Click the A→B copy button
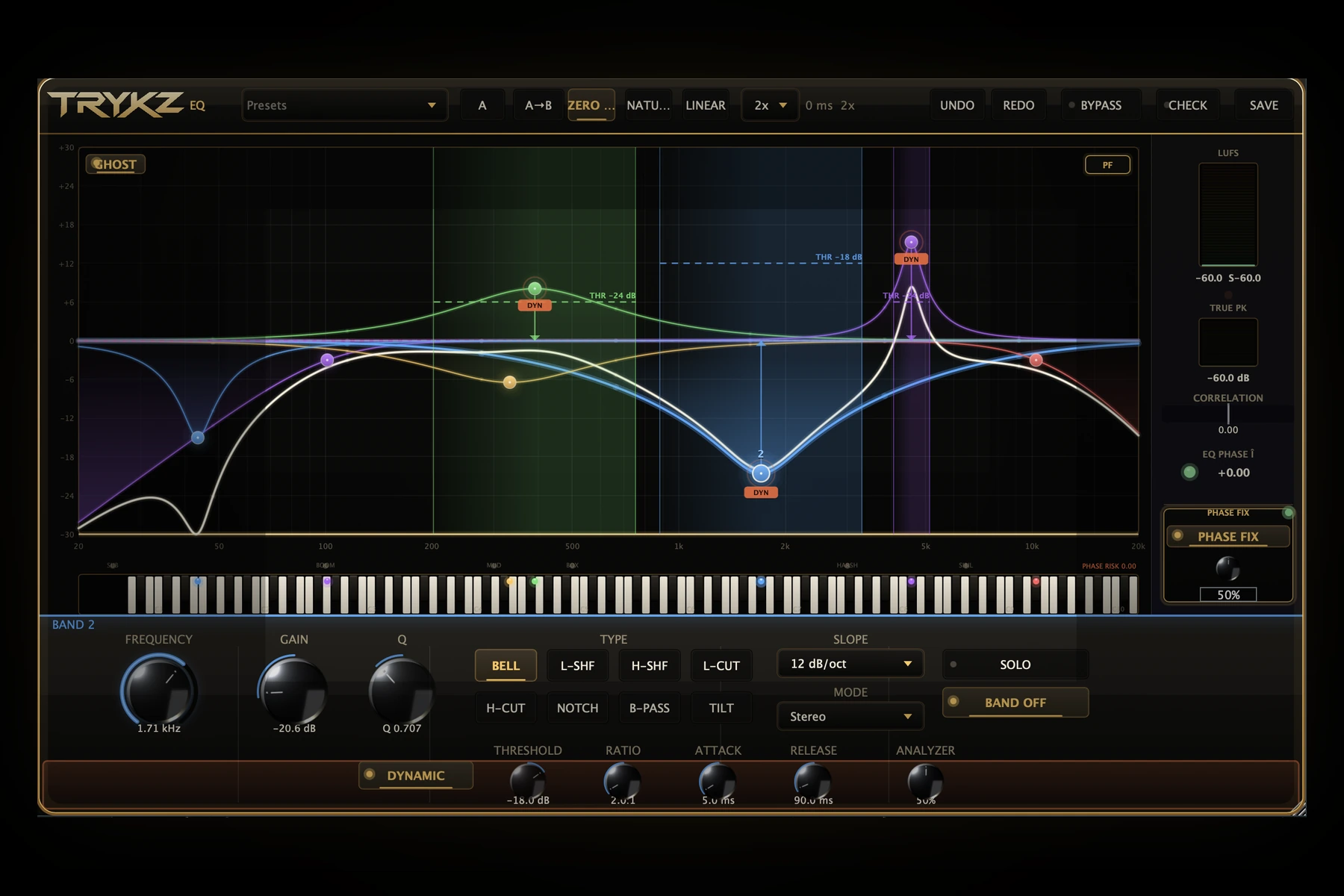The width and height of the screenshot is (1344, 896). tap(538, 105)
